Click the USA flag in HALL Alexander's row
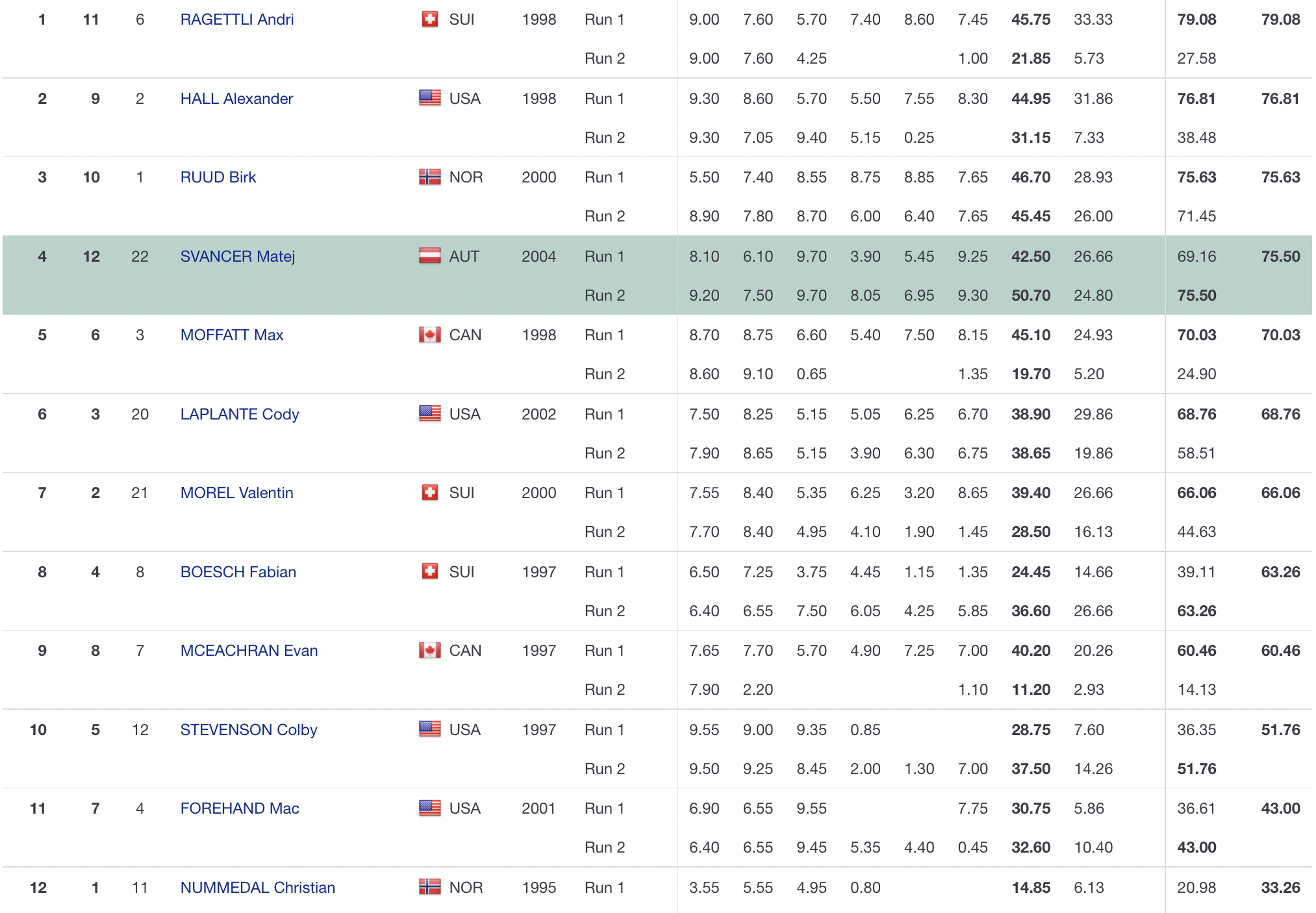The height and width of the screenshot is (913, 1316). coord(429,98)
